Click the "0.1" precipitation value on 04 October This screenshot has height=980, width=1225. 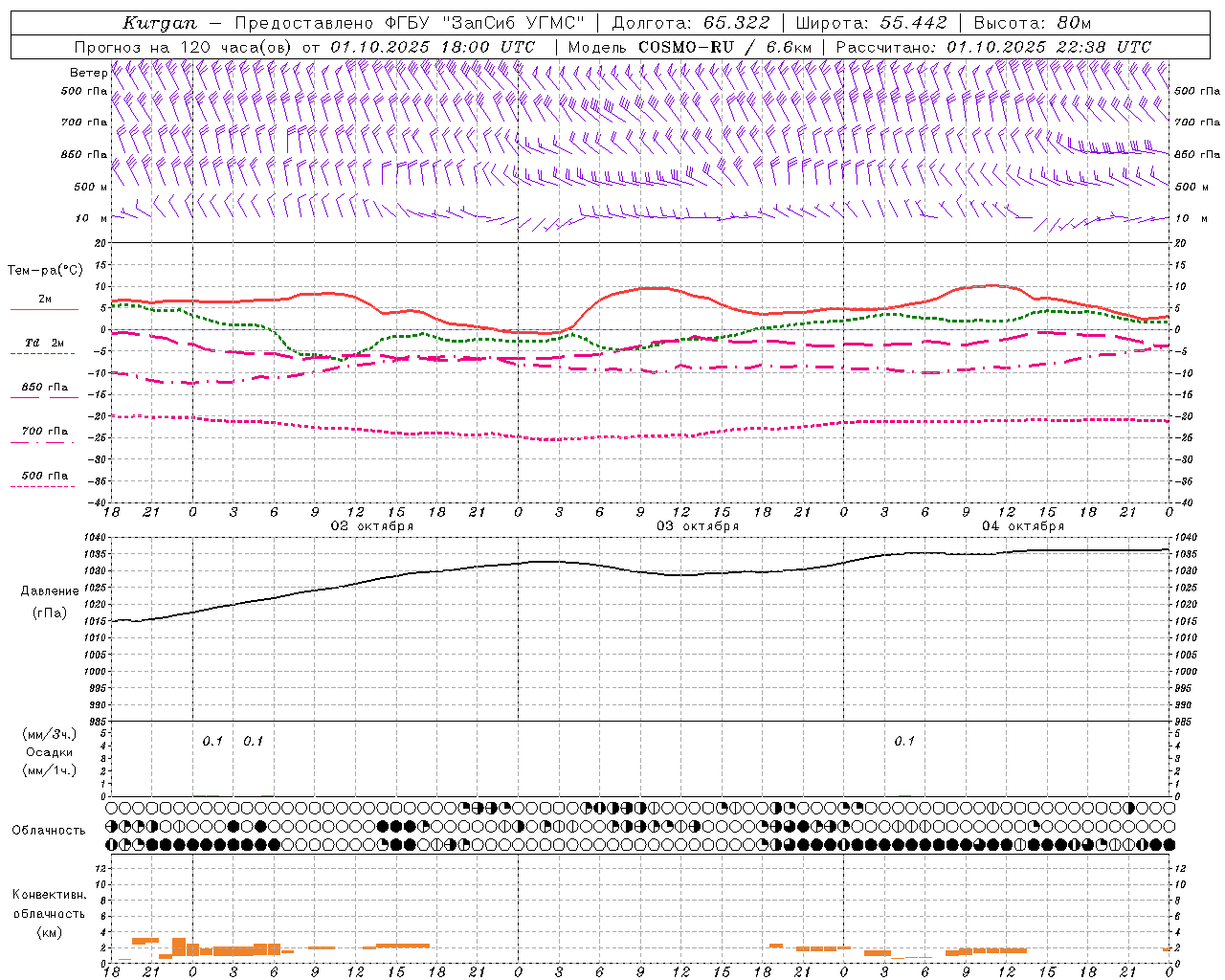pos(904,741)
